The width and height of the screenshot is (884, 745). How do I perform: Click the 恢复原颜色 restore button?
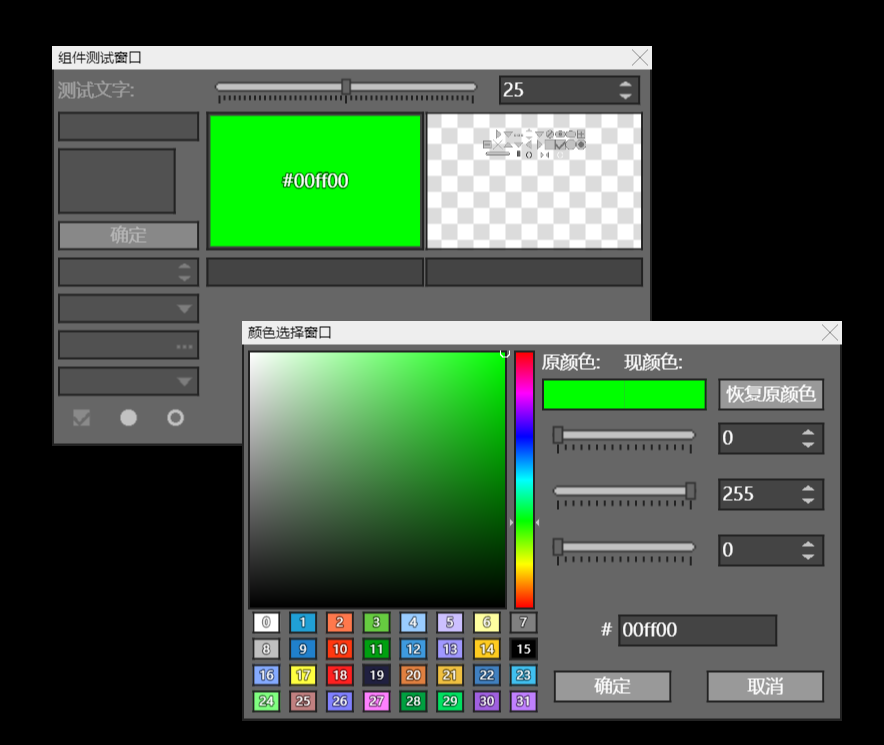pyautogui.click(x=771, y=394)
